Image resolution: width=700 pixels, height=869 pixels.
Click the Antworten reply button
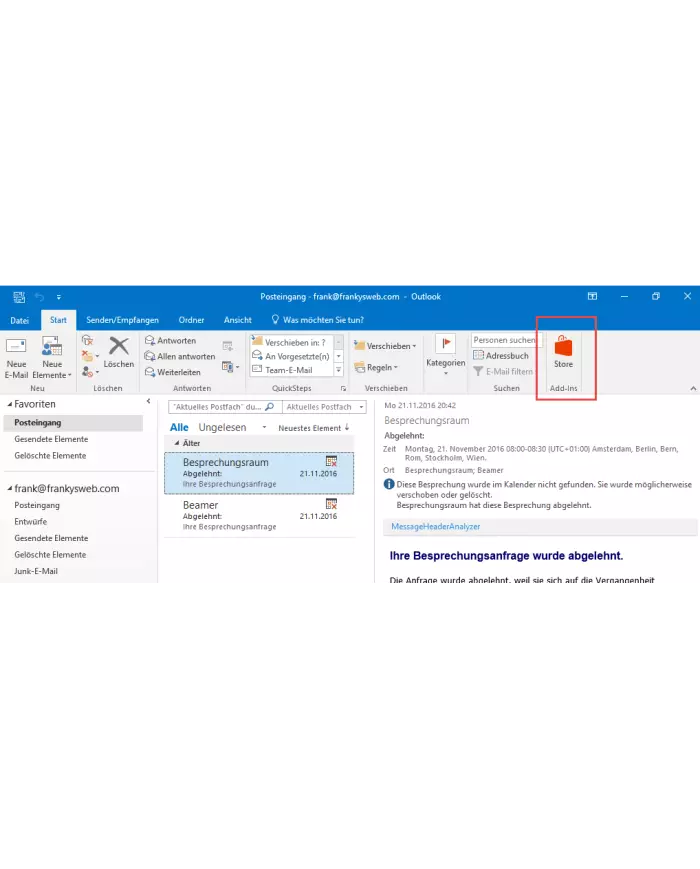[x=170, y=341]
